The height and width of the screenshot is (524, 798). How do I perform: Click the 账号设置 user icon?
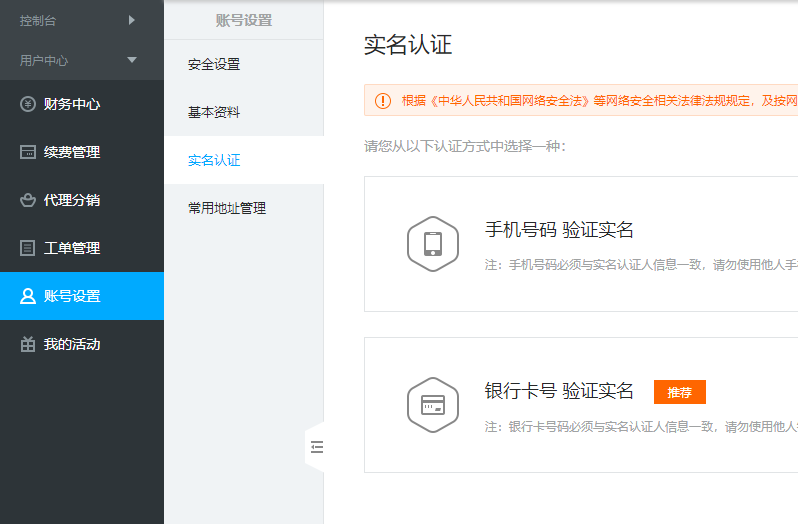coord(28,296)
